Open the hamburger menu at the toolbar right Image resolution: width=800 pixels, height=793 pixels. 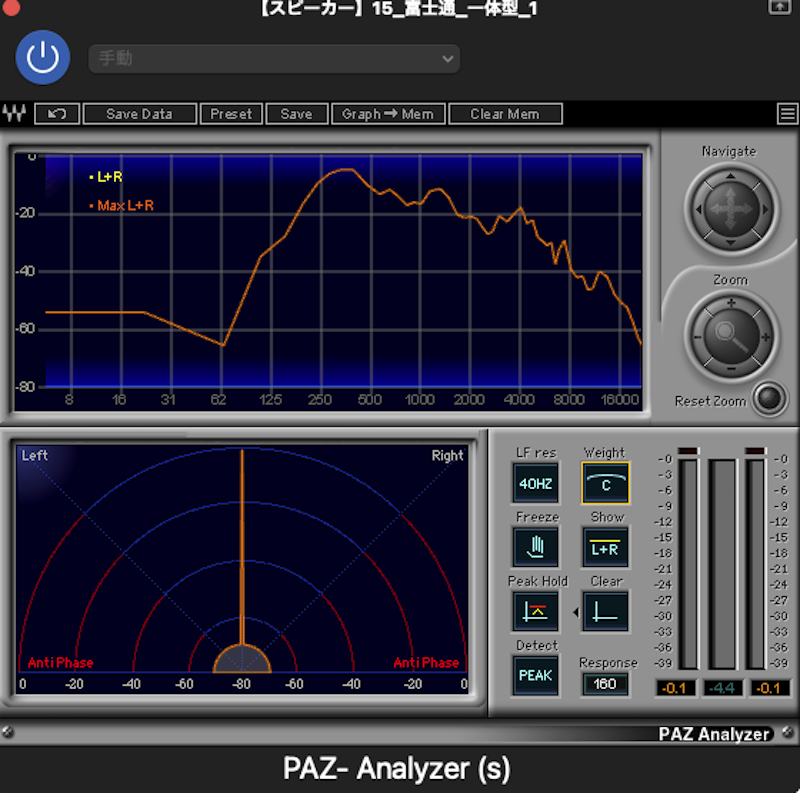point(788,114)
